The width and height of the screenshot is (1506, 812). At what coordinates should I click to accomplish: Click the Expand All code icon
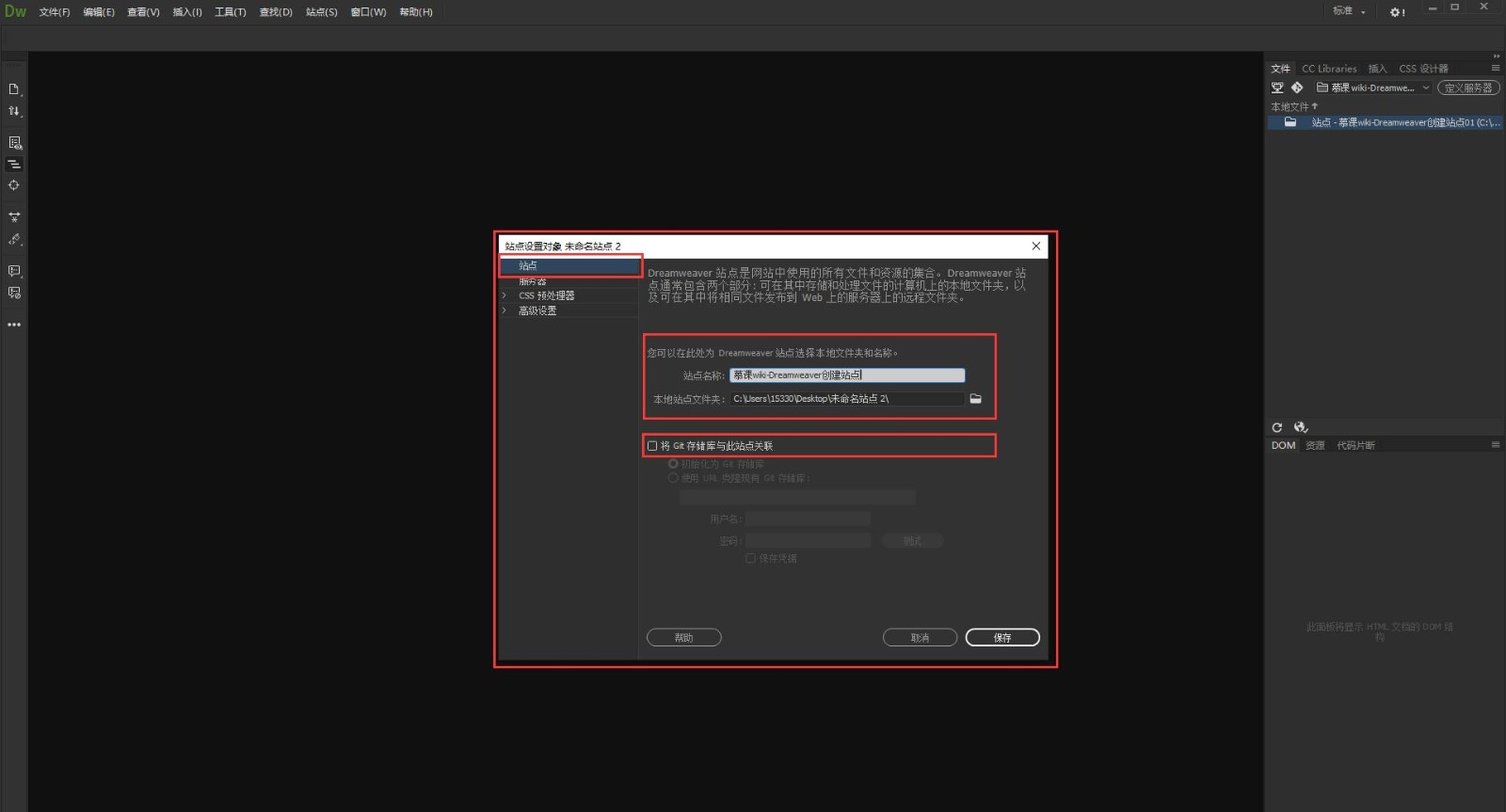pos(14,217)
